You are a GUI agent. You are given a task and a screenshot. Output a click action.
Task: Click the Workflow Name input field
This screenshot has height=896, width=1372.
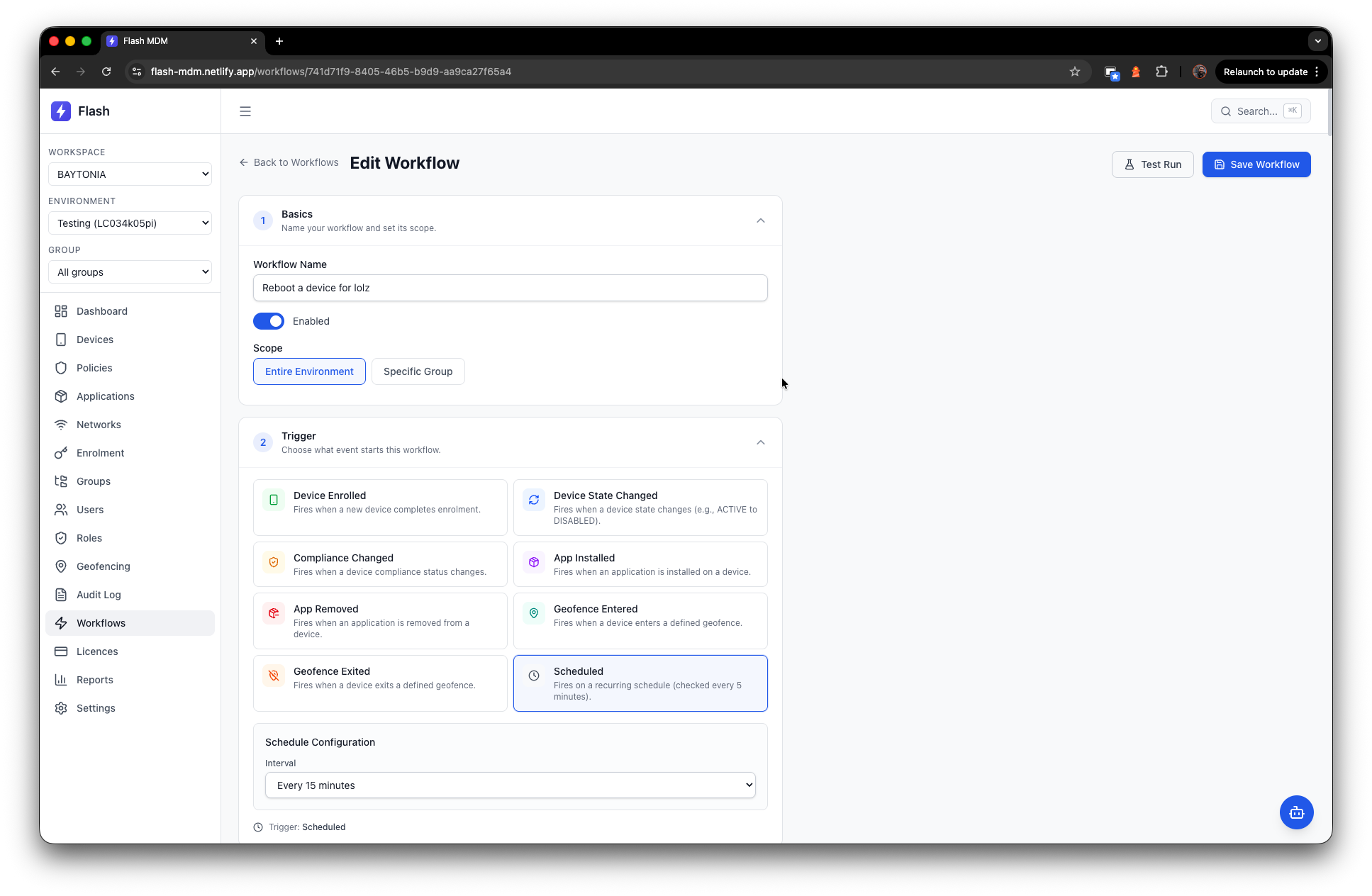[x=510, y=288]
